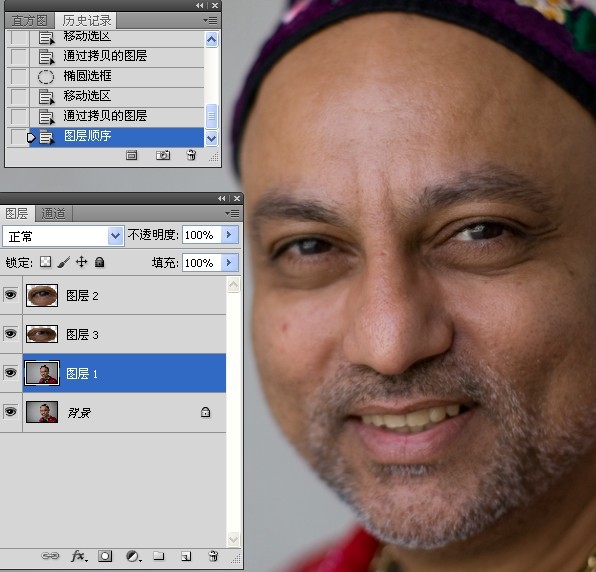Toggle visibility of 背景 layer

click(x=11, y=412)
